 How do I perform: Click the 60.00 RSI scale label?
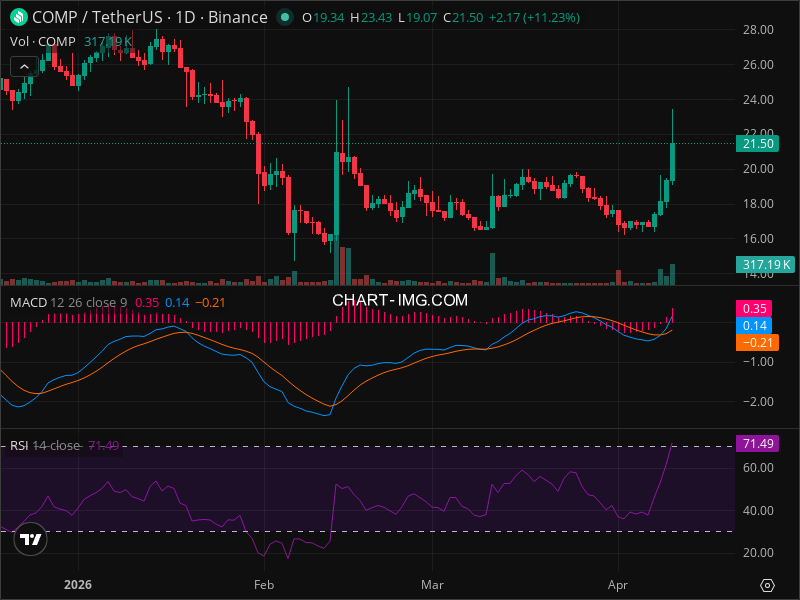click(x=758, y=468)
